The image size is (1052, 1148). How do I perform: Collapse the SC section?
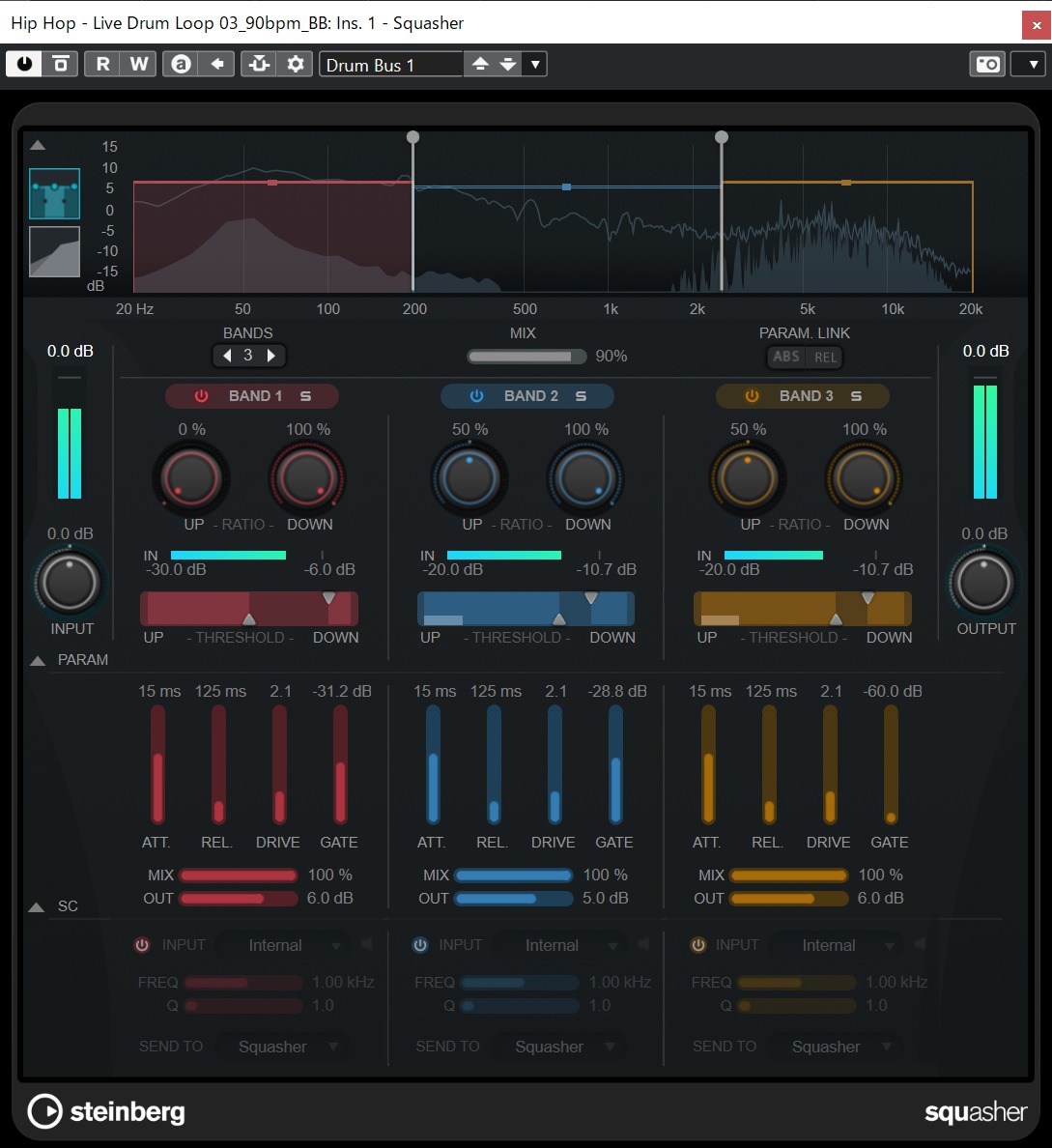point(37,905)
